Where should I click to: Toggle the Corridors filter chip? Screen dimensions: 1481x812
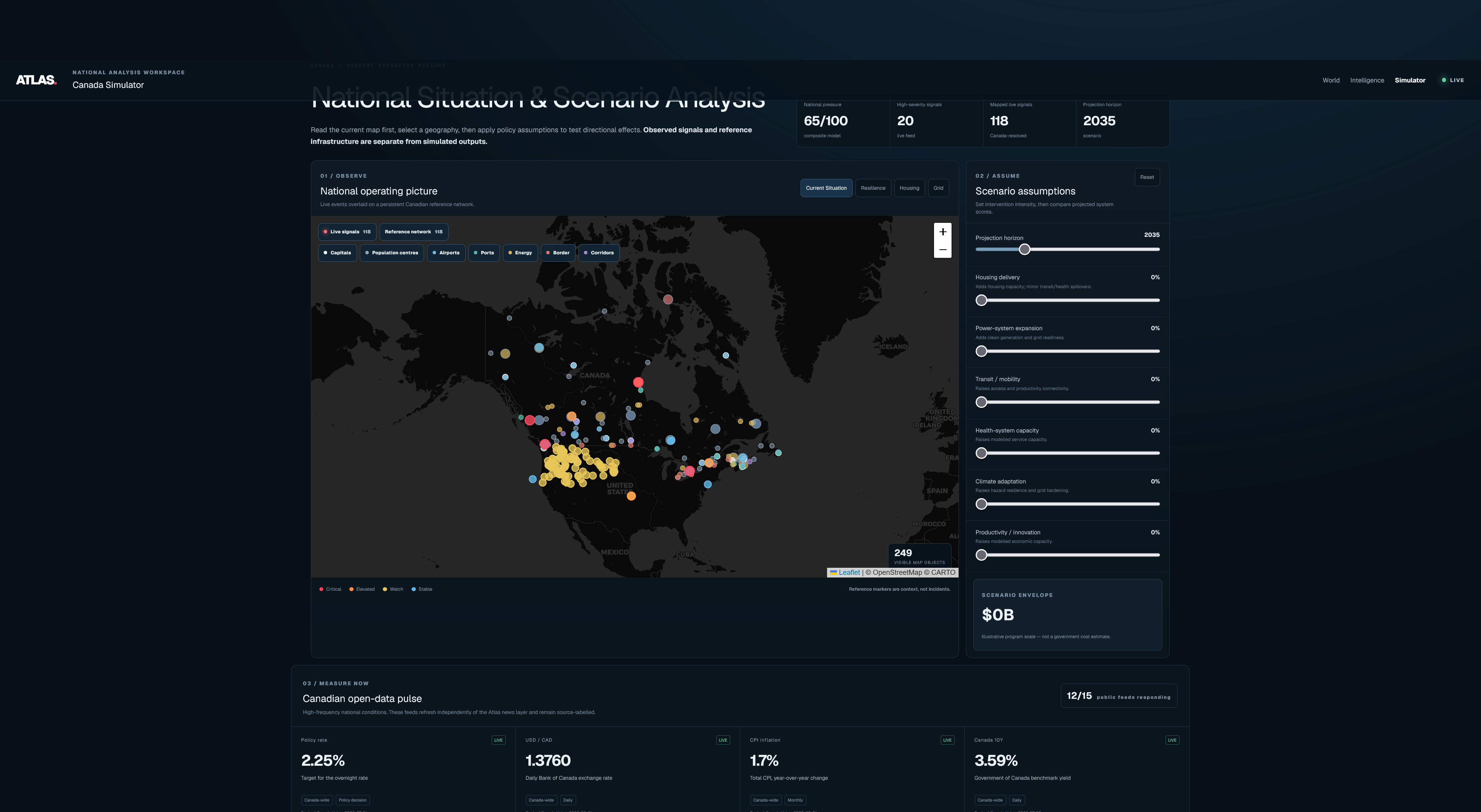pyautogui.click(x=599, y=253)
